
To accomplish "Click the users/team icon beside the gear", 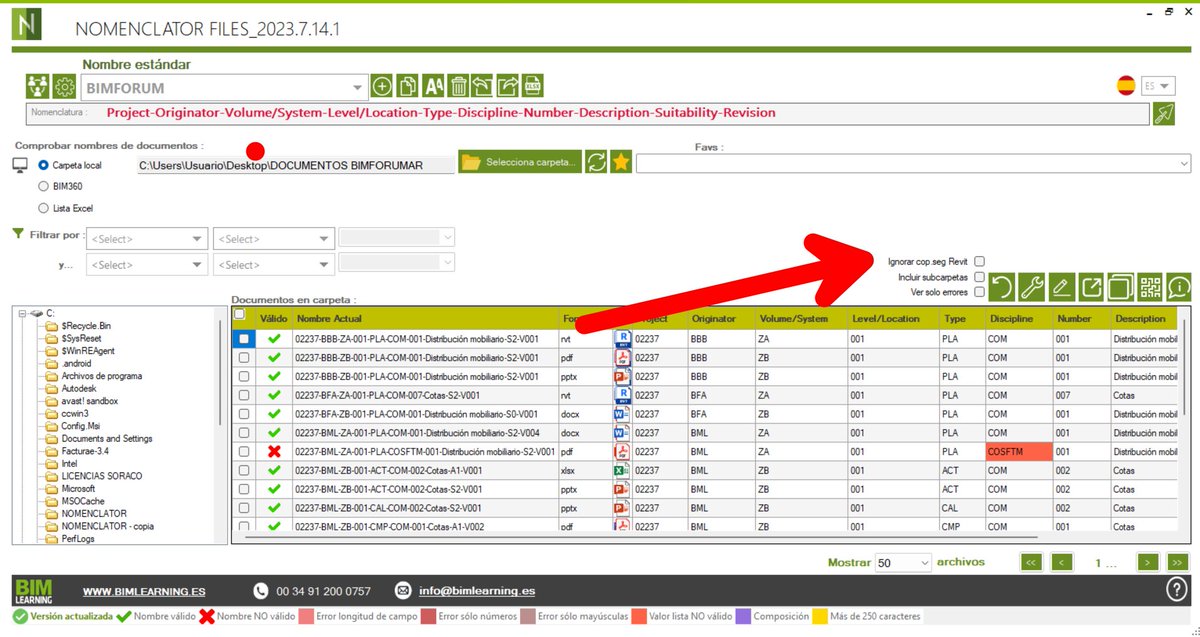I will tap(38, 86).
